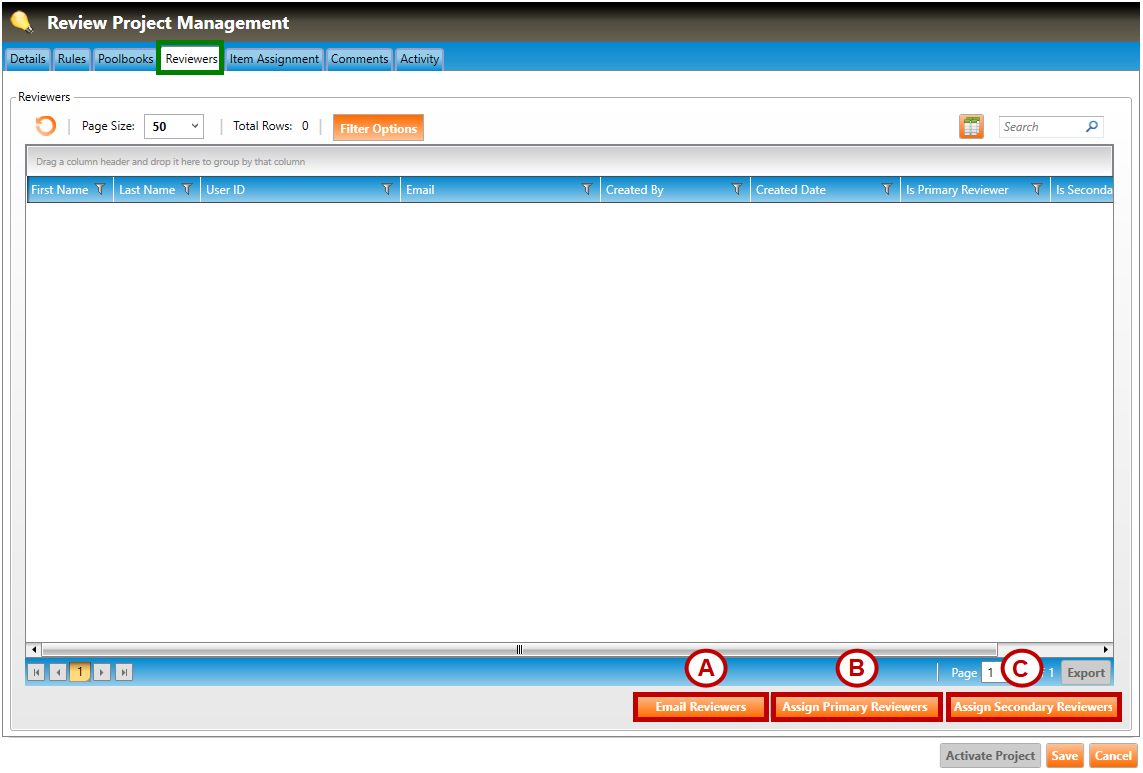Screen dimensions: 1143x773
Task: Open the Poolbooks tab
Action: pos(125,59)
